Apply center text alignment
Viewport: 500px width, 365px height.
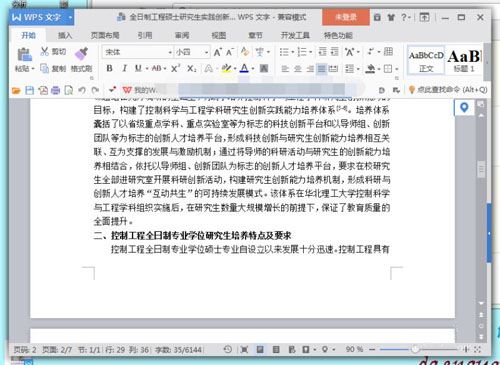298,69
